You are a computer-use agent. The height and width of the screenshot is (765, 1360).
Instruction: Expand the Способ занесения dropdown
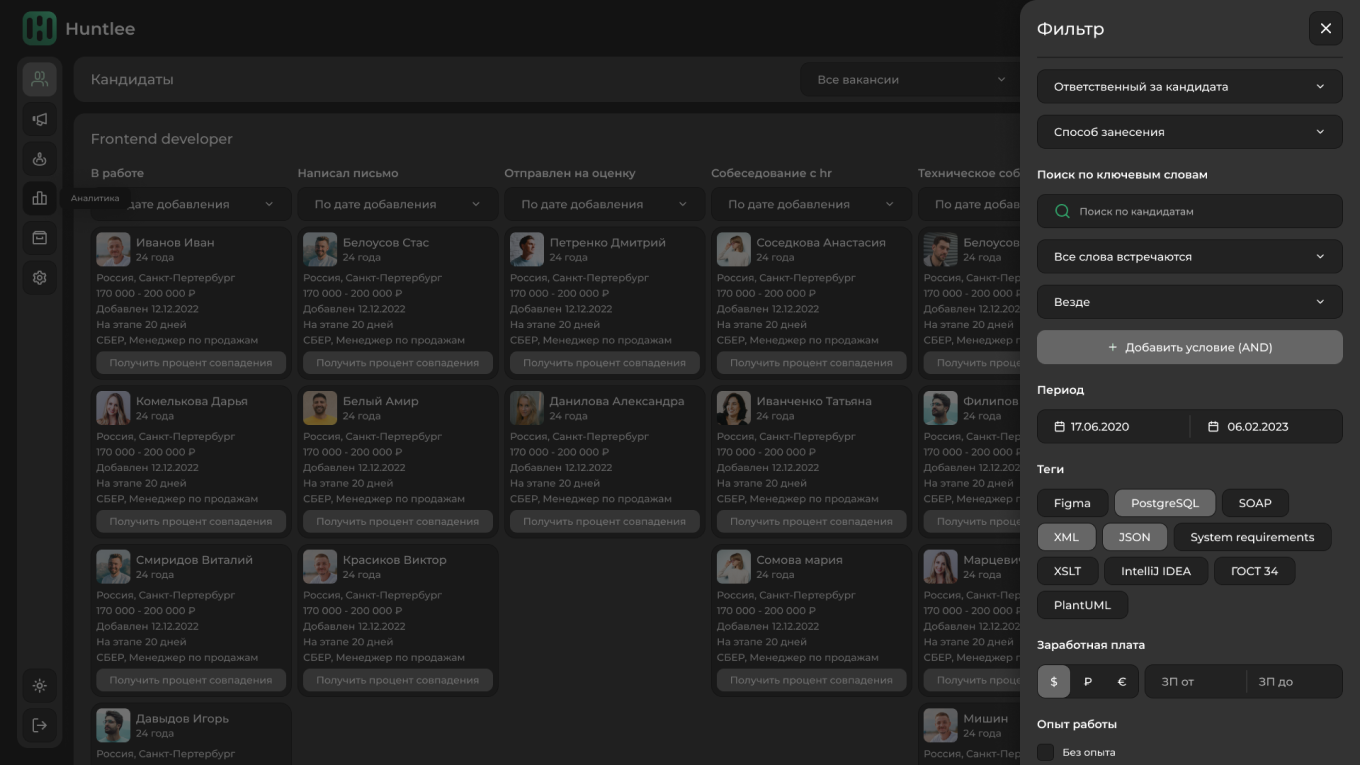[1190, 132]
